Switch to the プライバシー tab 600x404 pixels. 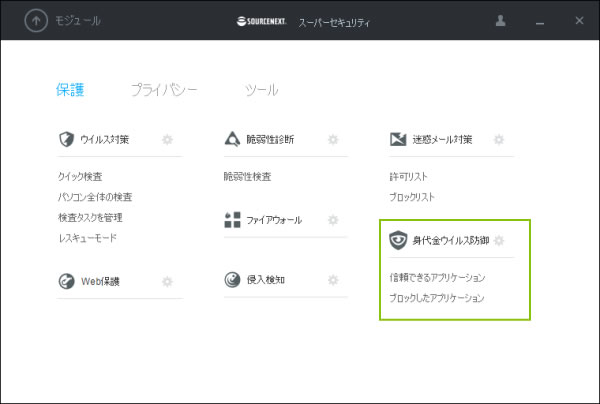coord(165,90)
